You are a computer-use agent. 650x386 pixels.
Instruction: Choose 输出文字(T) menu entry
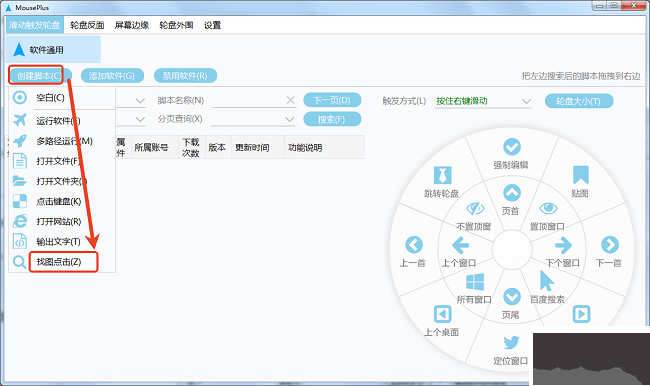point(62,242)
